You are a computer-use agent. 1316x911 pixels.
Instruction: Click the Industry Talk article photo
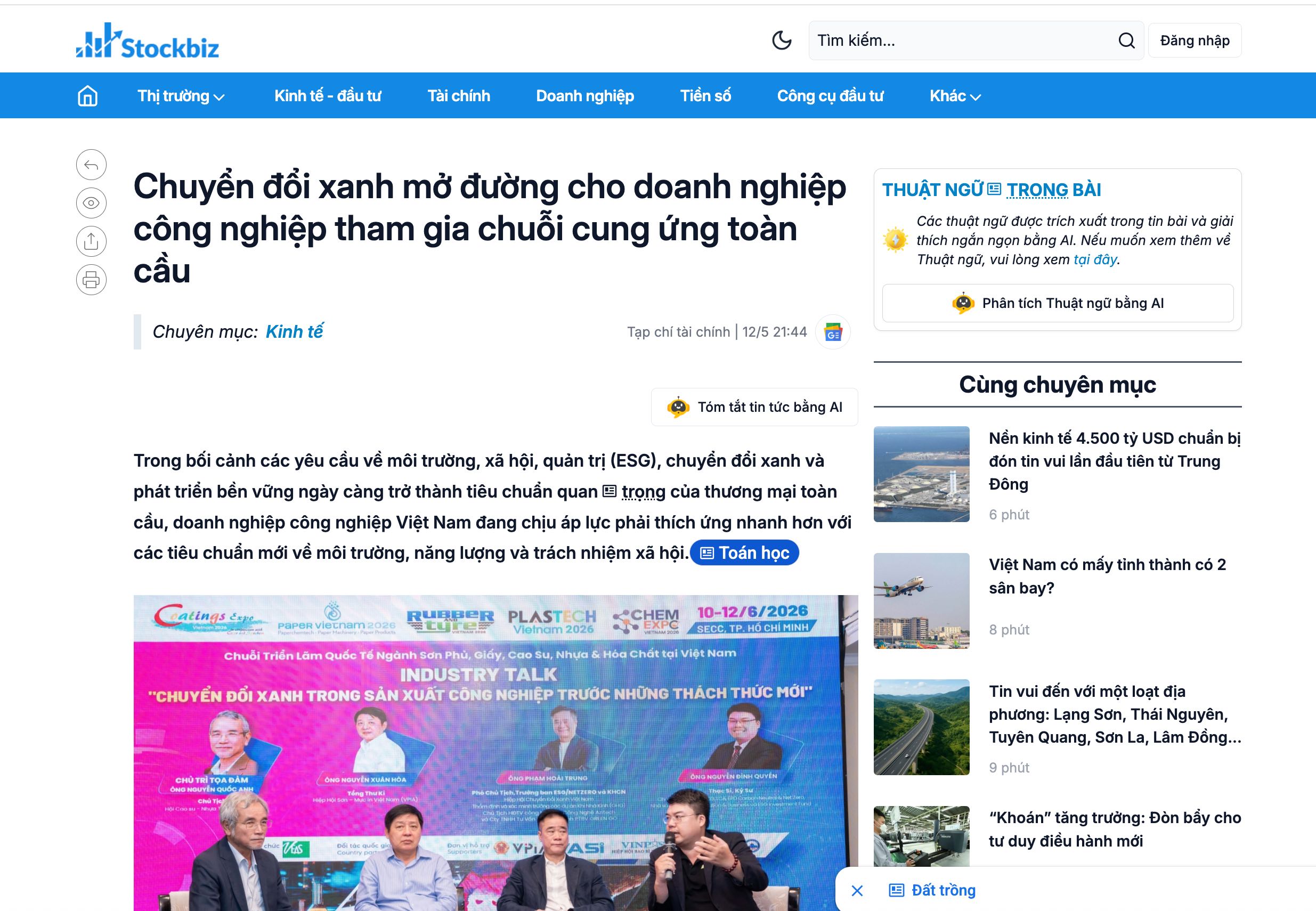click(495, 753)
